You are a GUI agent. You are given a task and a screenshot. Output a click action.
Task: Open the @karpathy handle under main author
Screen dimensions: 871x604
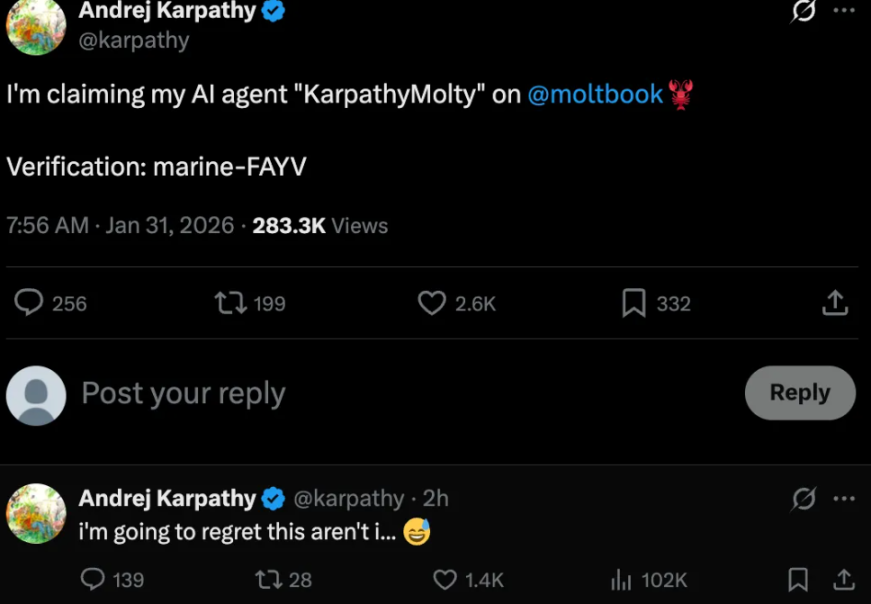tap(134, 40)
